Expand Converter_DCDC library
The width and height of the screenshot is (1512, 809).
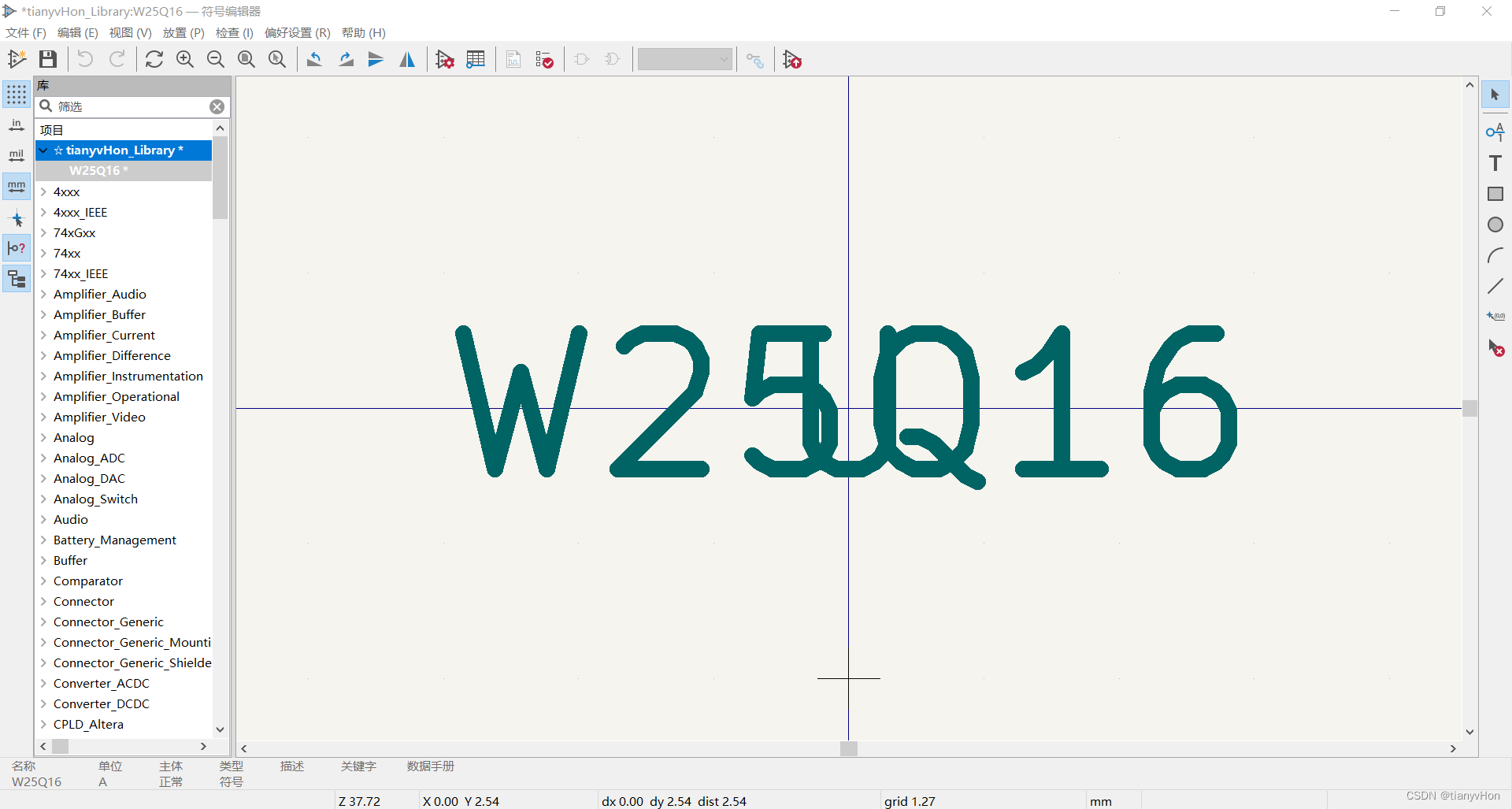click(x=43, y=703)
